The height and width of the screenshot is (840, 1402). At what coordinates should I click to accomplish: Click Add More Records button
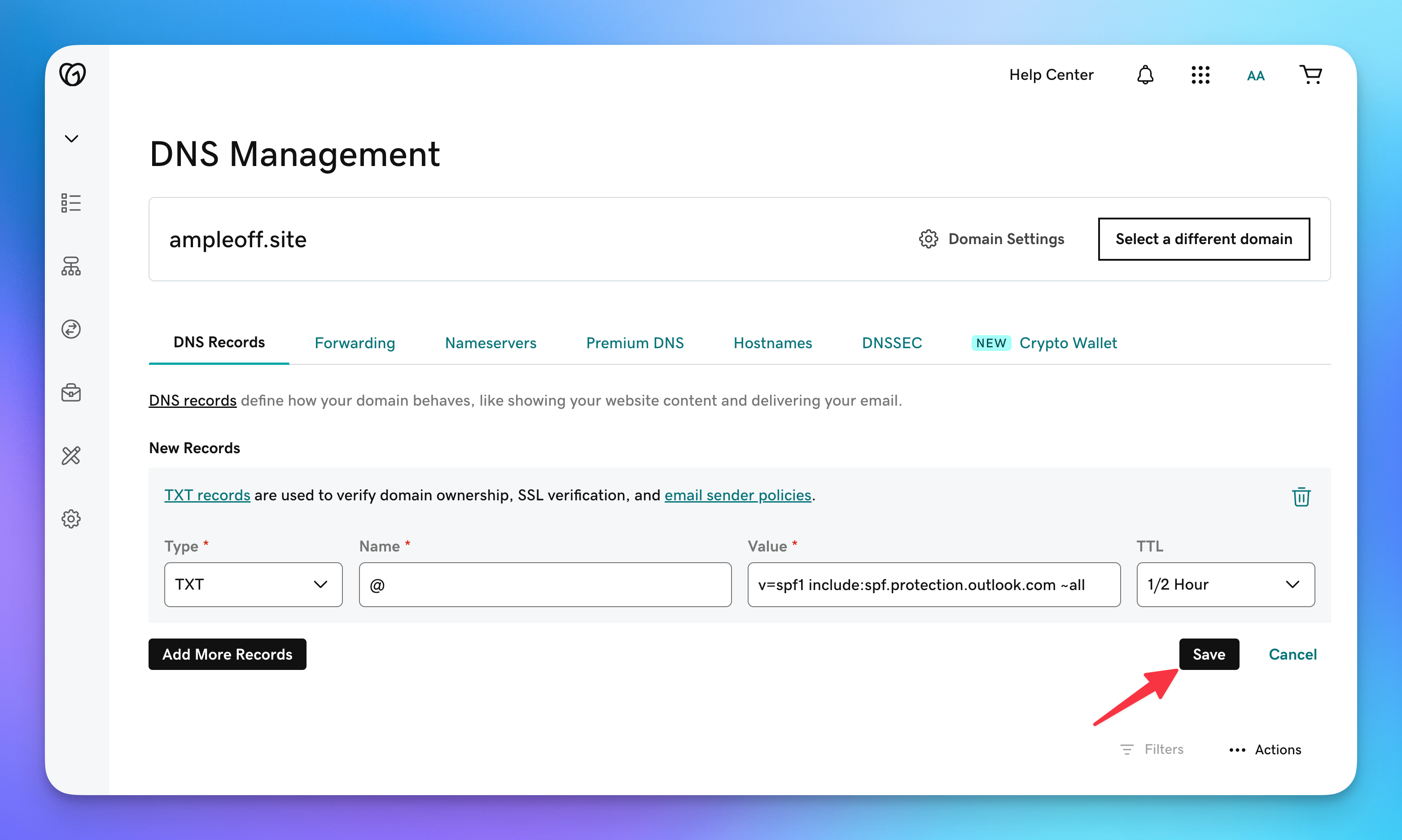pos(227,654)
